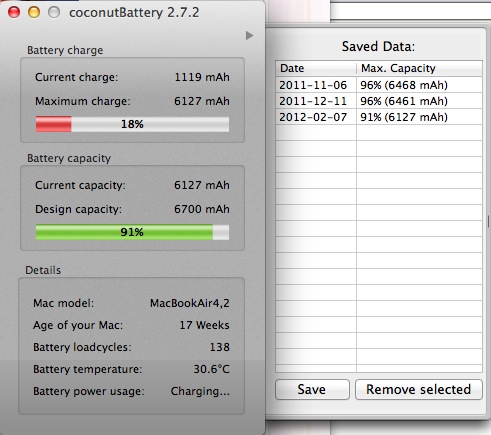Close the coconutBattery window
The height and width of the screenshot is (435, 491).
coord(14,12)
